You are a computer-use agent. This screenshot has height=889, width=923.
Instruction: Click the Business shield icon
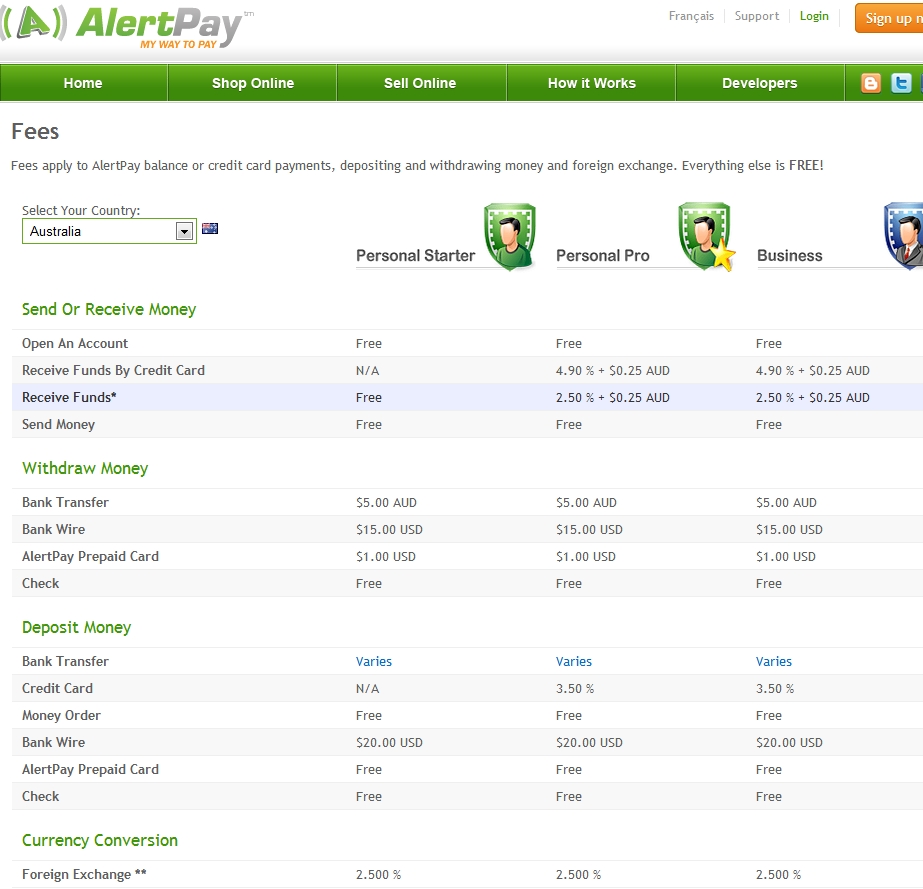tap(904, 237)
